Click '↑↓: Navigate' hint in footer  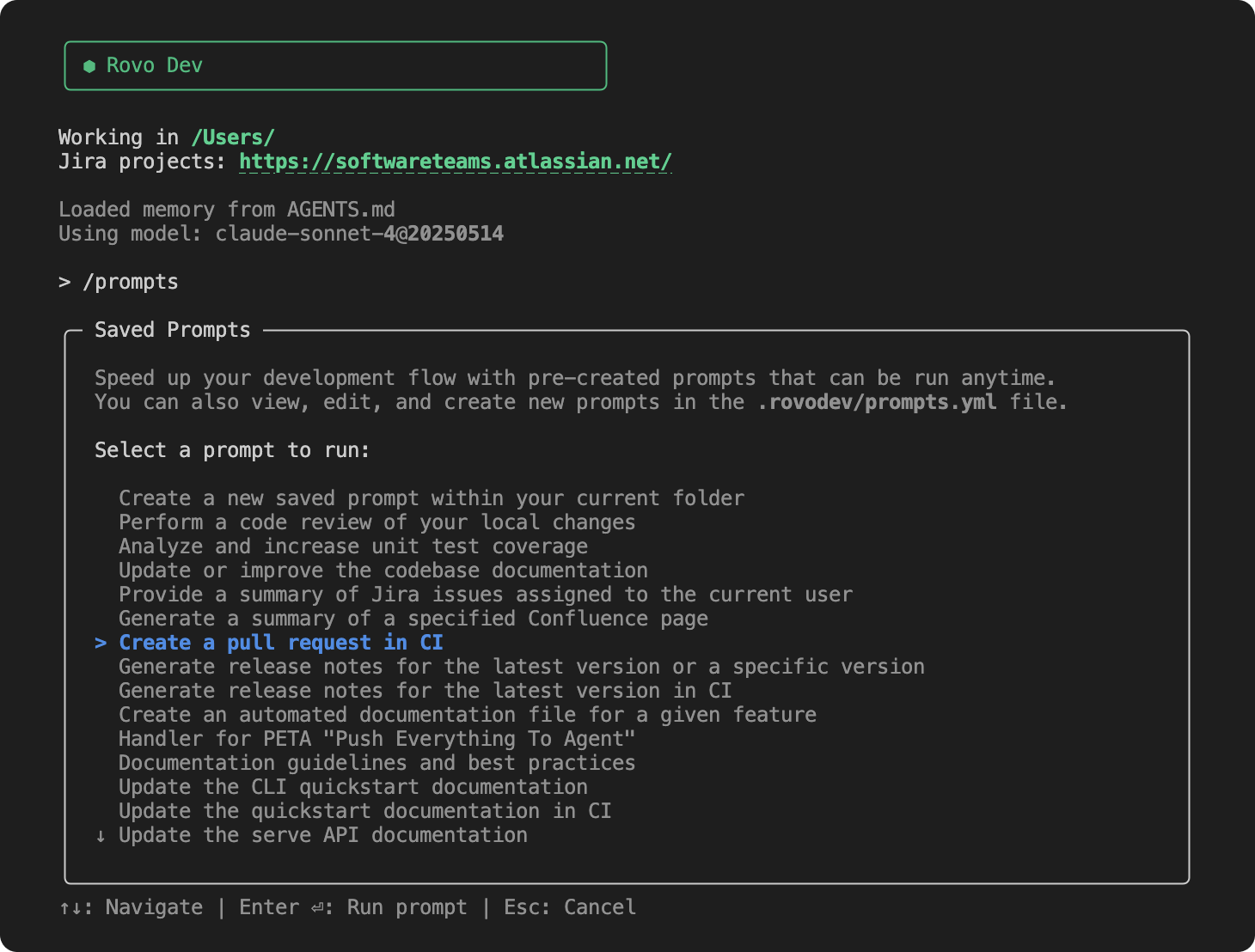click(131, 907)
